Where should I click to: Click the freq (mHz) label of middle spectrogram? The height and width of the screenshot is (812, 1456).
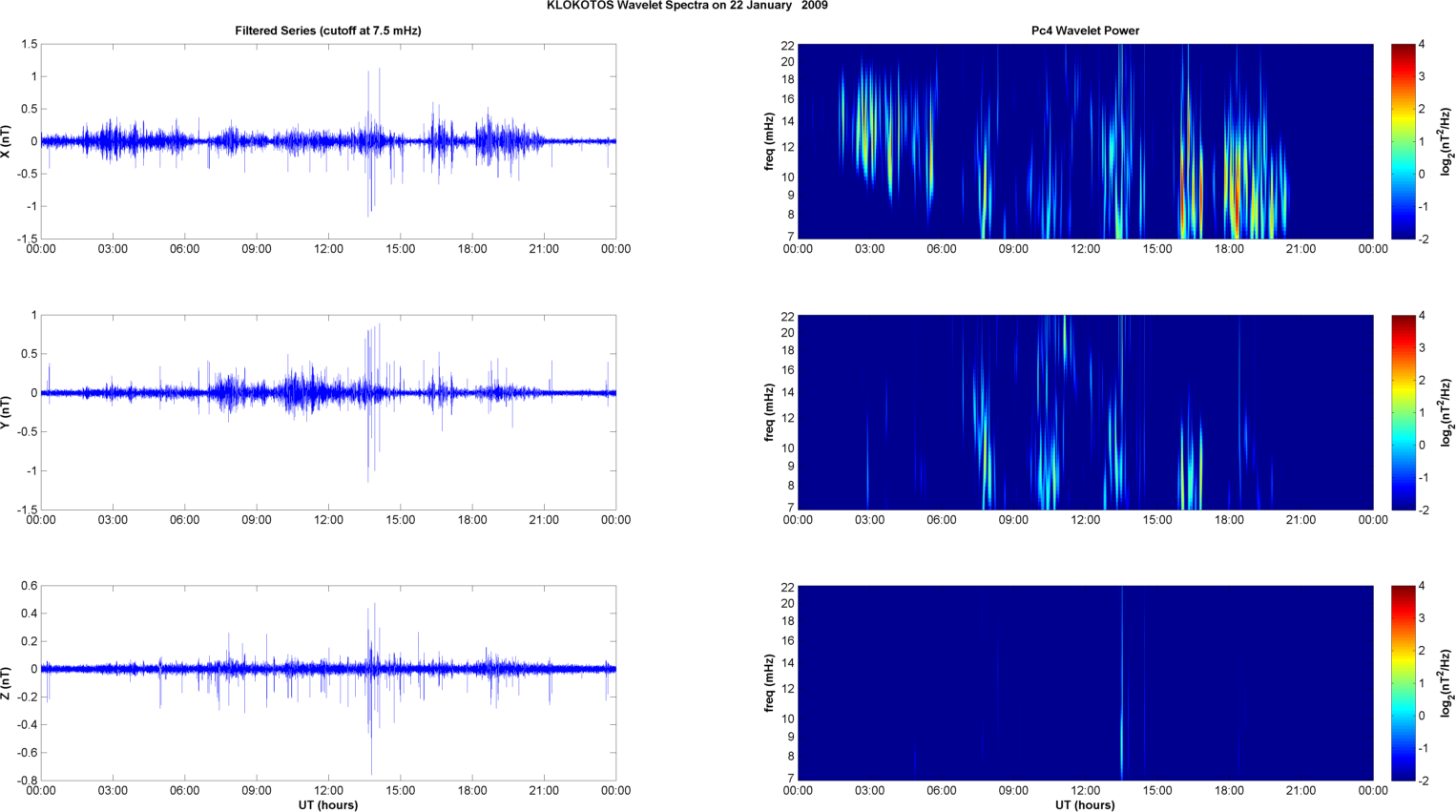pos(769,412)
